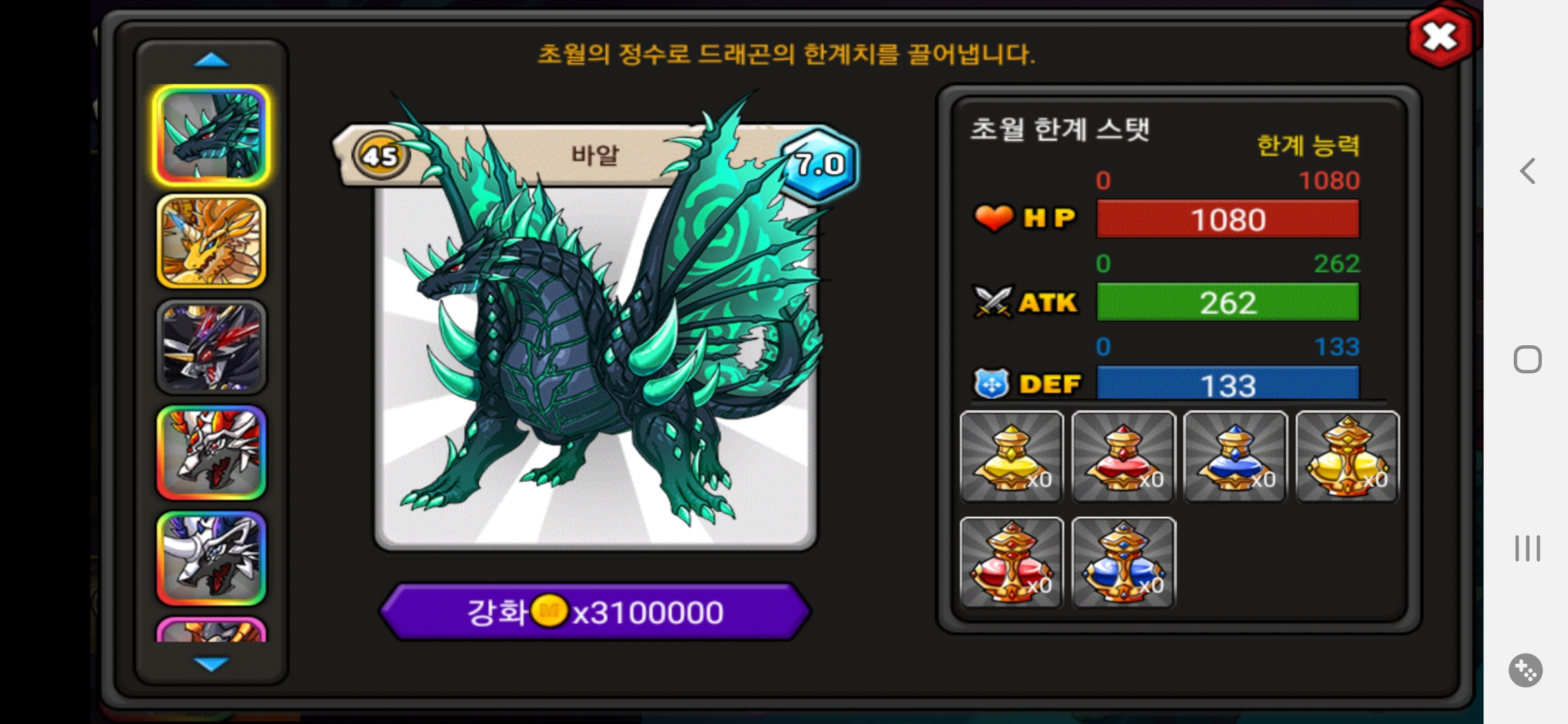Screen dimensions: 1568x724
Task: Choose the golden dragon thumbnail
Action: (211, 241)
